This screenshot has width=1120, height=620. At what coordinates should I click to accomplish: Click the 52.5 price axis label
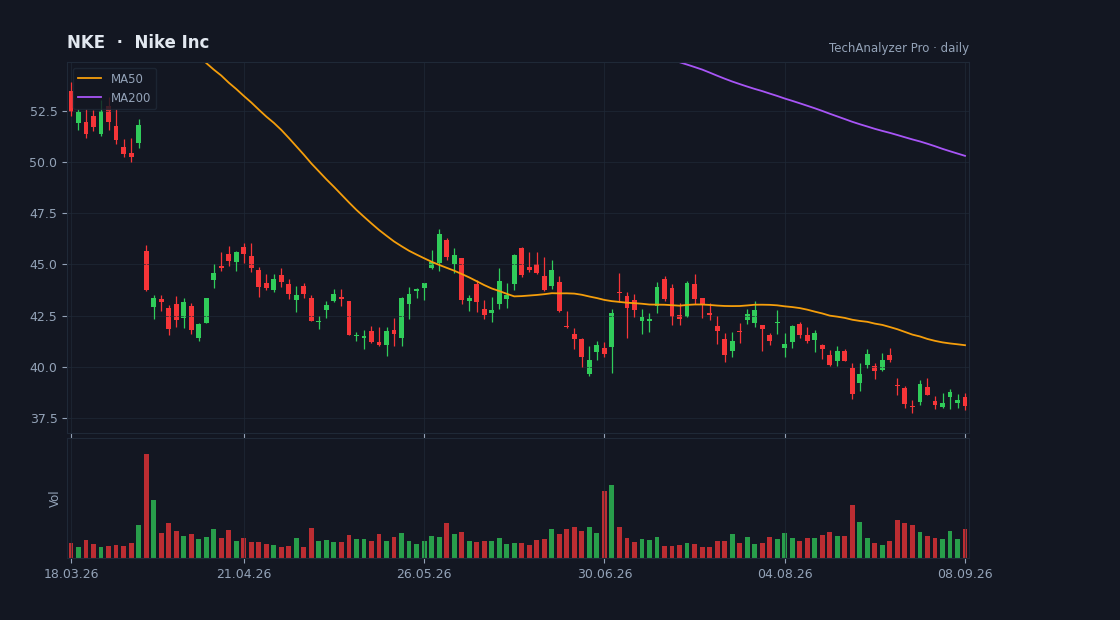(45, 111)
